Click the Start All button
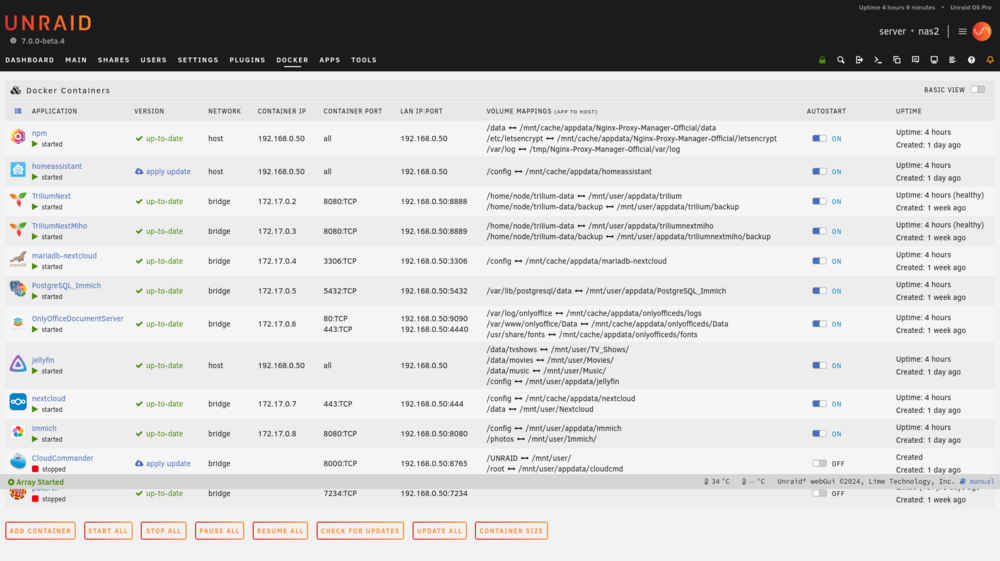 108,530
